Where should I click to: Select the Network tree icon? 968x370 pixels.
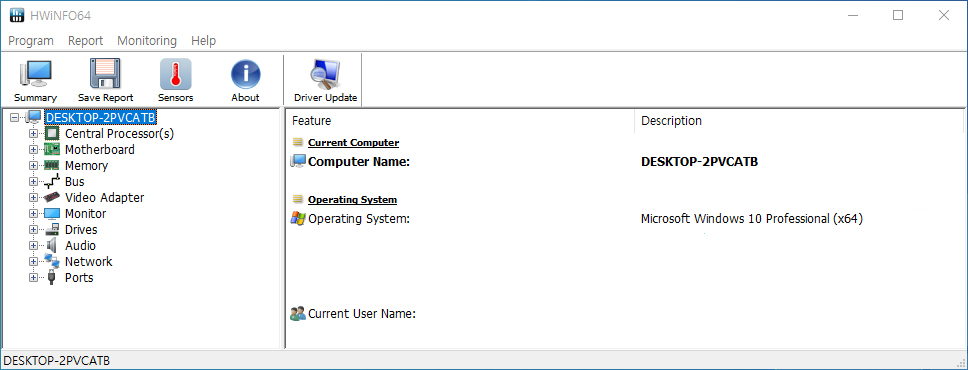point(51,261)
